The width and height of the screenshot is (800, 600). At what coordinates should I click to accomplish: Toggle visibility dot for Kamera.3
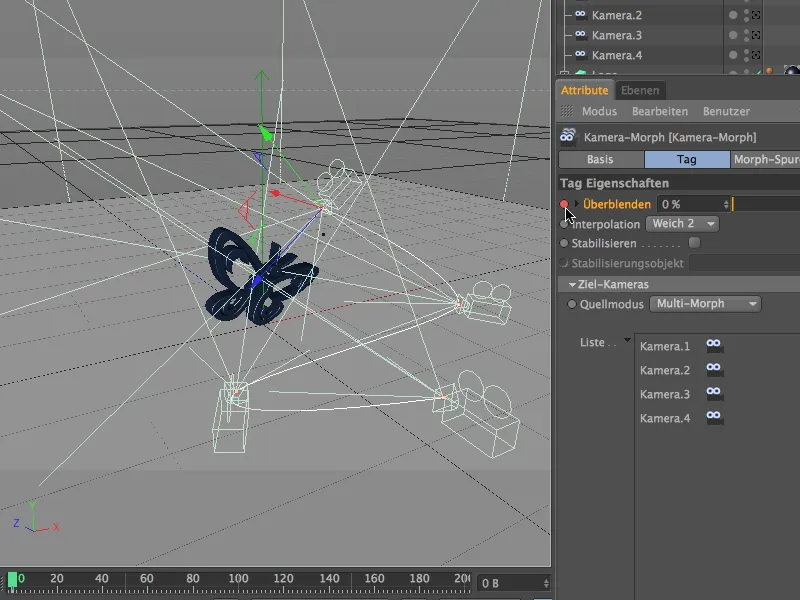pyautogui.click(x=733, y=35)
